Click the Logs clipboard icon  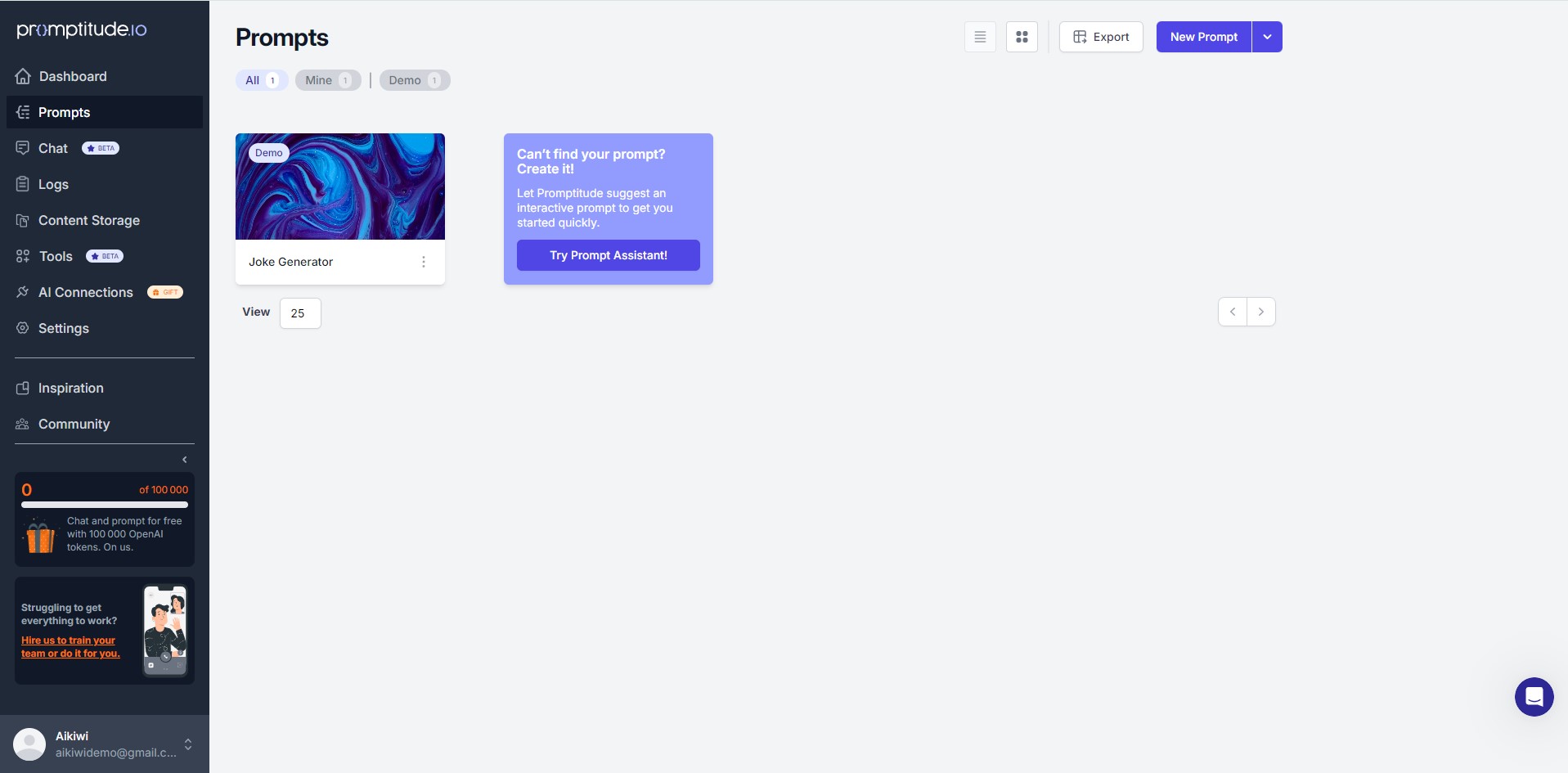(23, 184)
